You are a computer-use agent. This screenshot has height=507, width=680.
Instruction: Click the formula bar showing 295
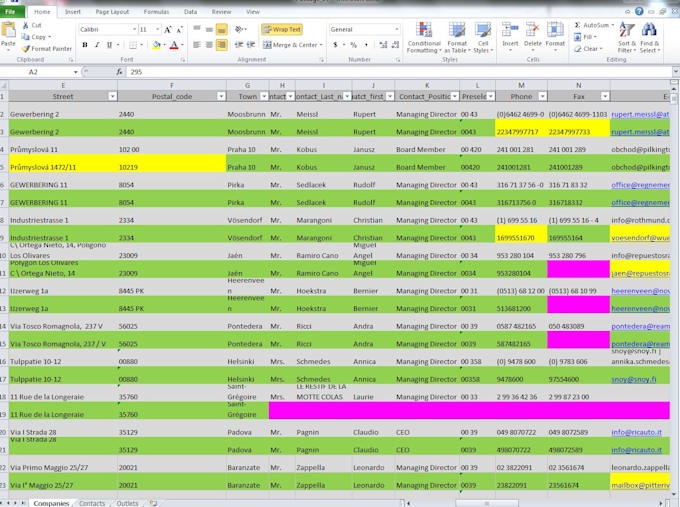[x=399, y=72]
